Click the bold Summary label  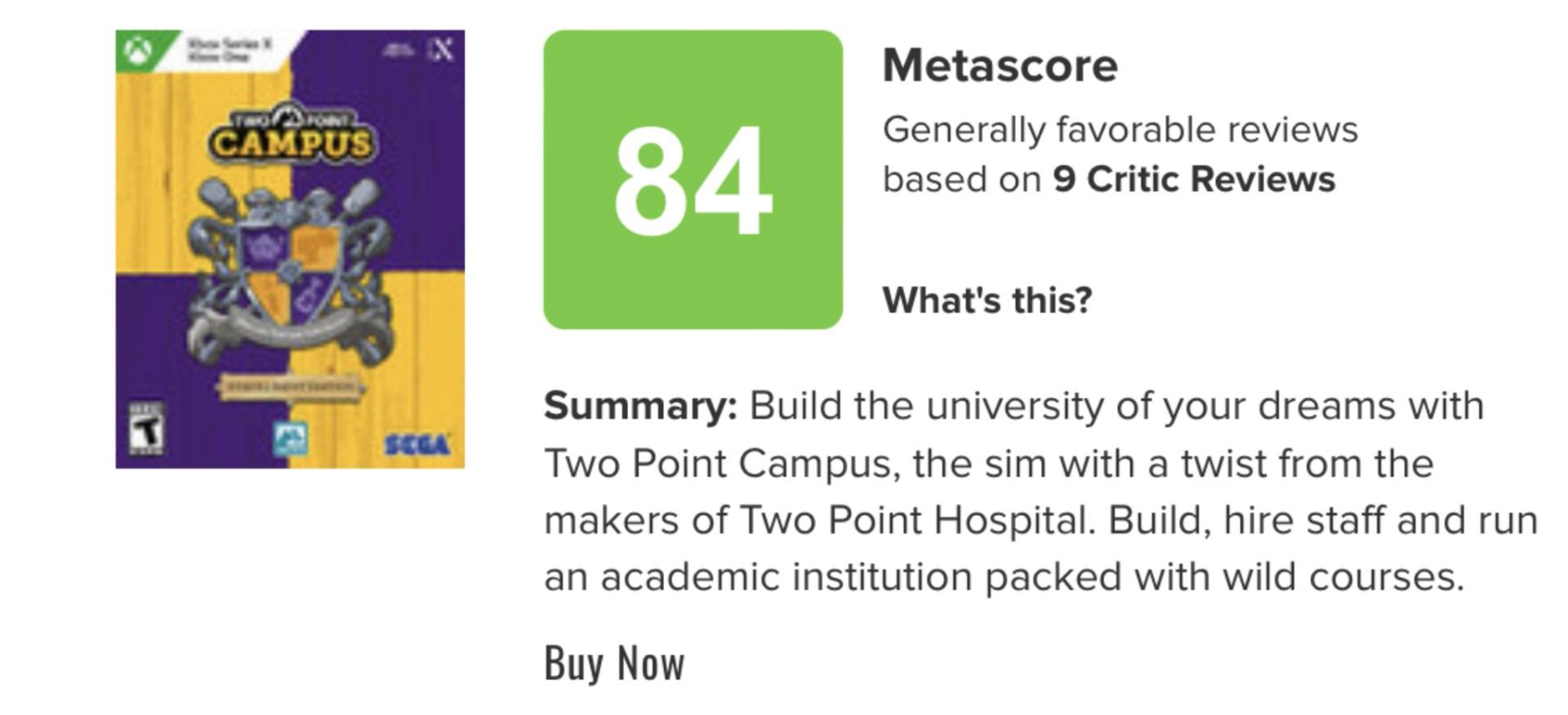[x=640, y=406]
